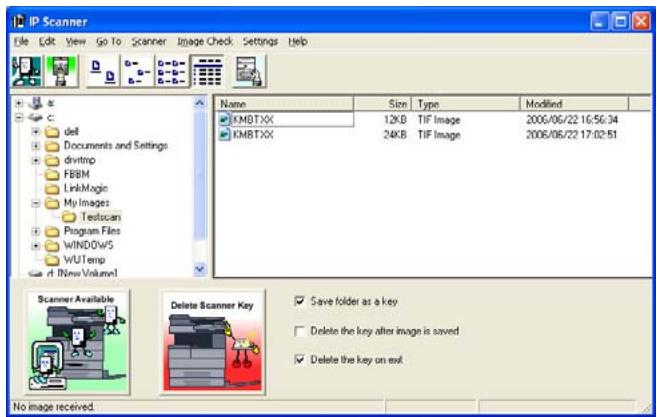Expand the Program Files folder

36,231
